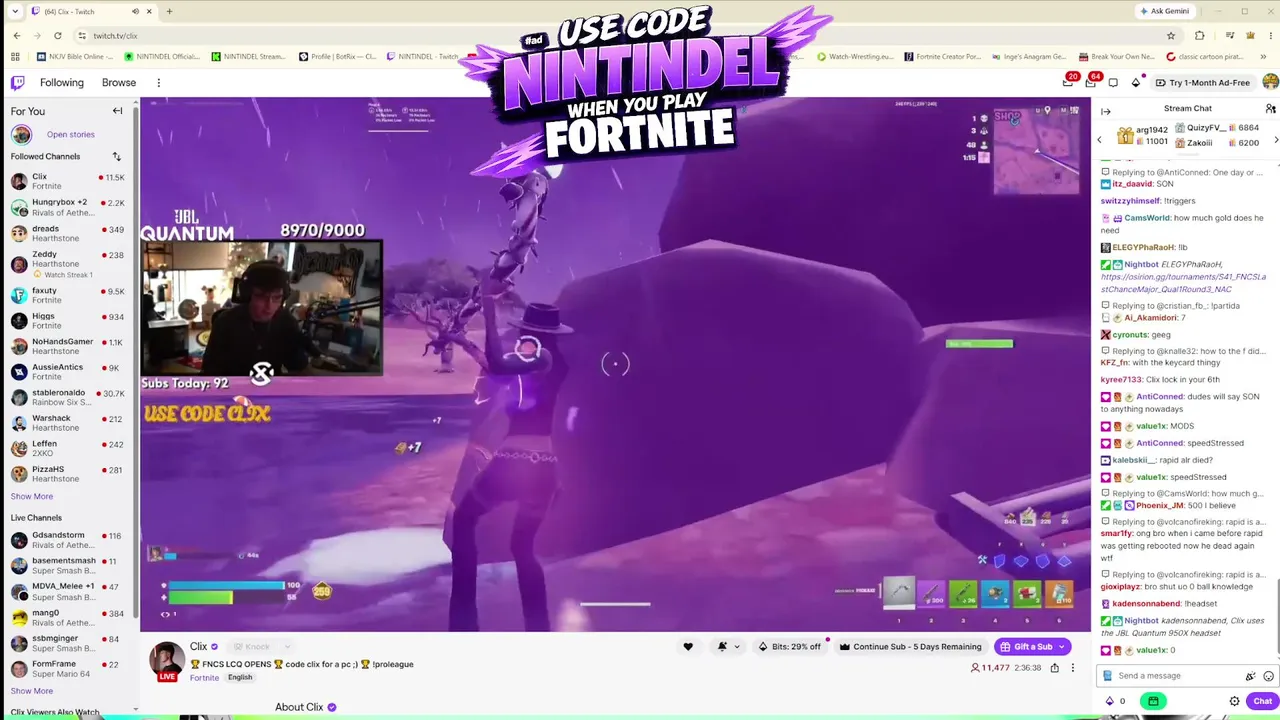
Task: Show previous gift leaderboard entries
Action: [1100, 140]
